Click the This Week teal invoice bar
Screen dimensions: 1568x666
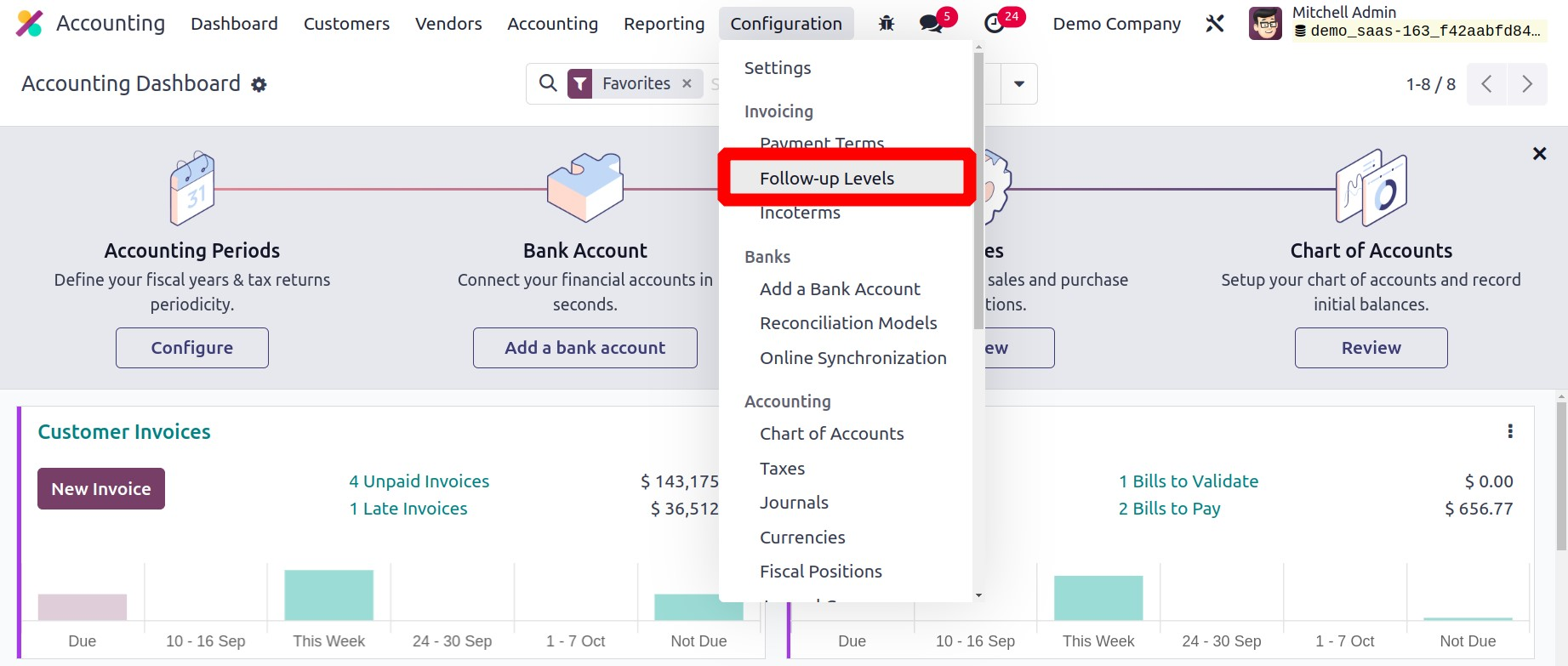point(328,595)
